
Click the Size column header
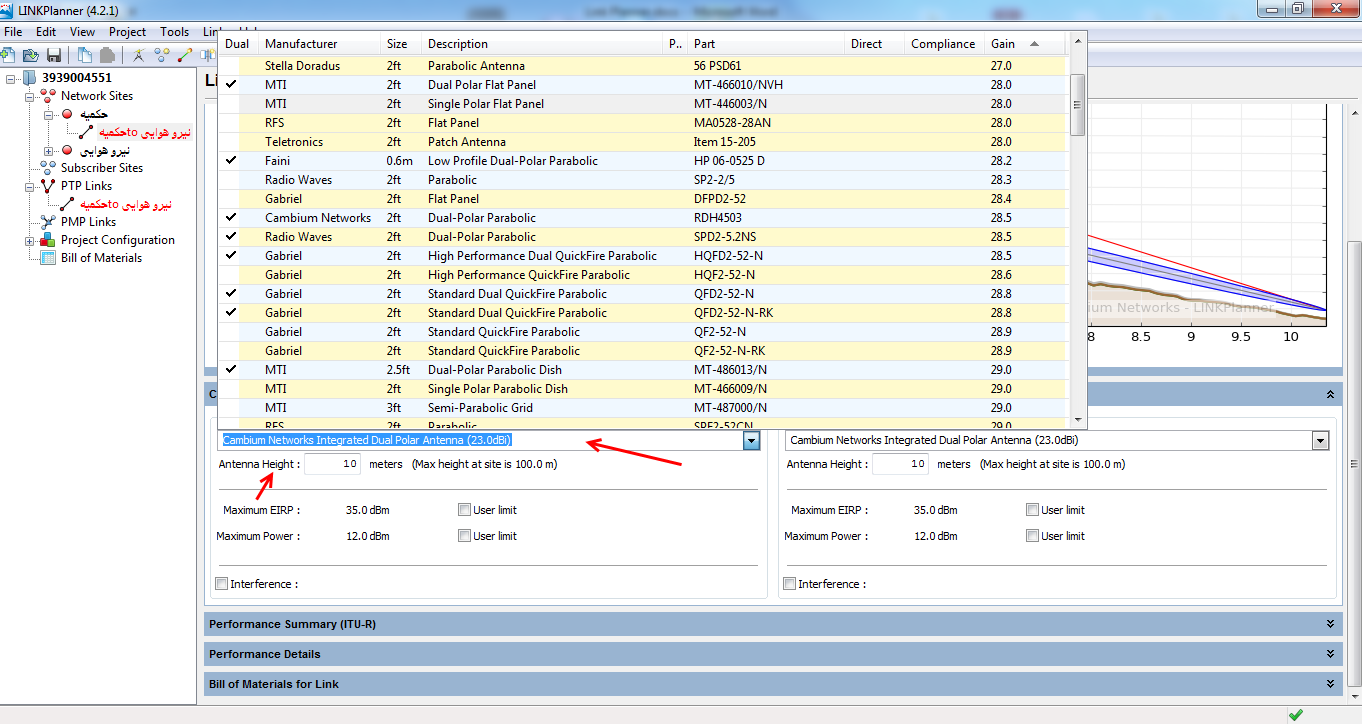tap(400, 44)
